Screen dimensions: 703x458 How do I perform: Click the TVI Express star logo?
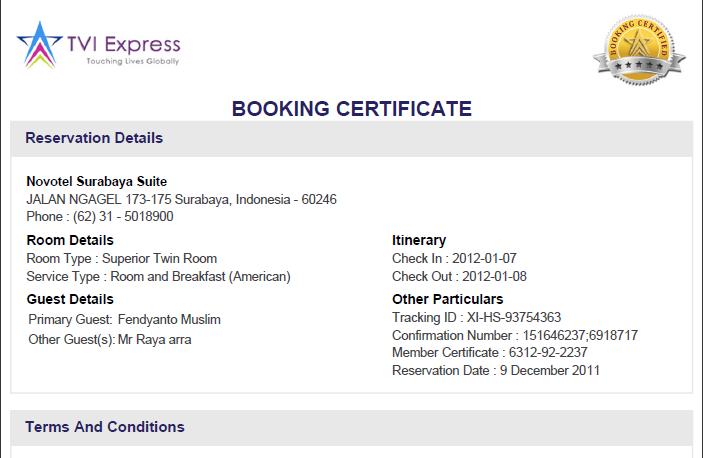point(39,48)
